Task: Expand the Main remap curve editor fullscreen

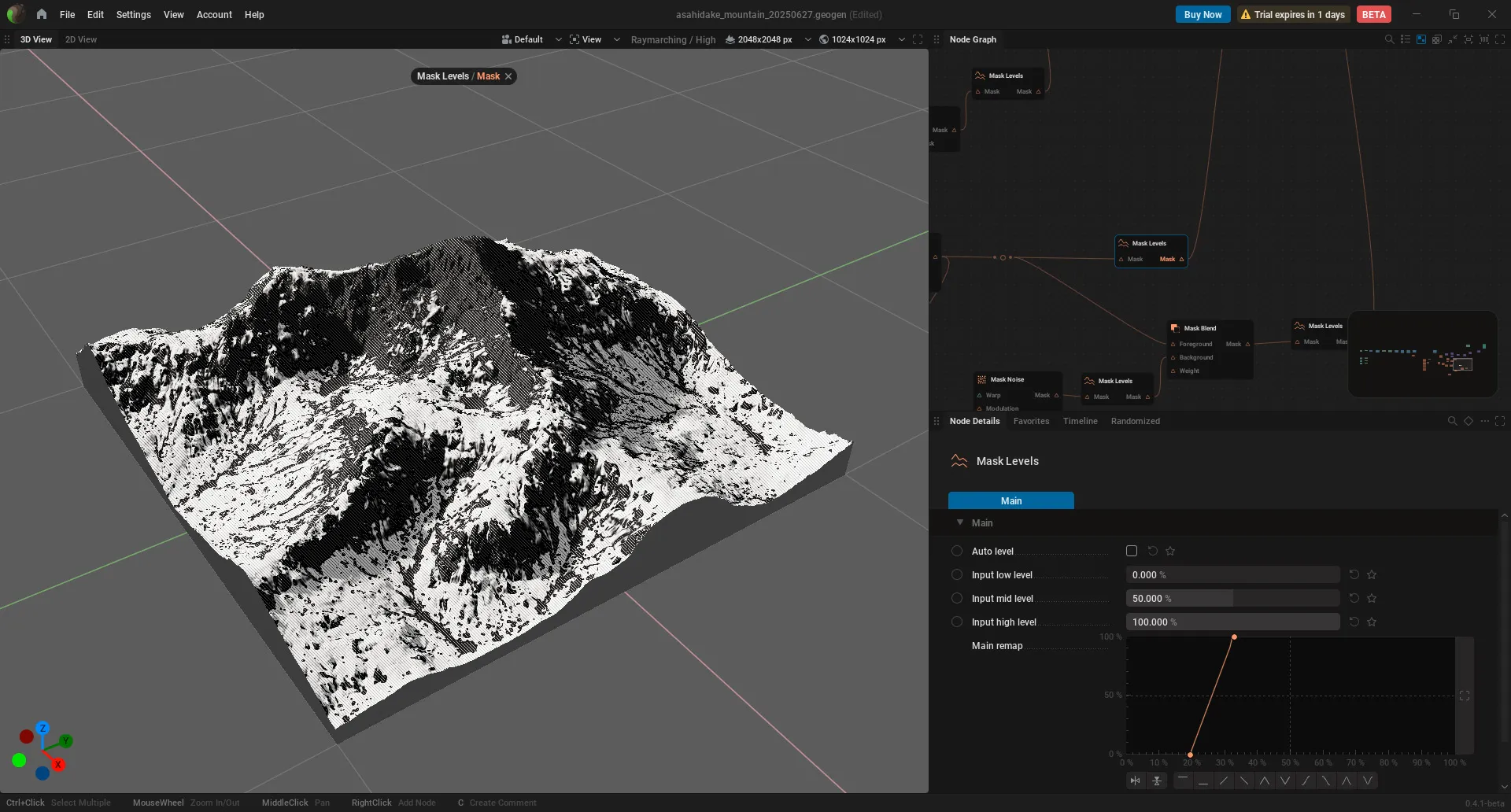Action: point(1465,696)
